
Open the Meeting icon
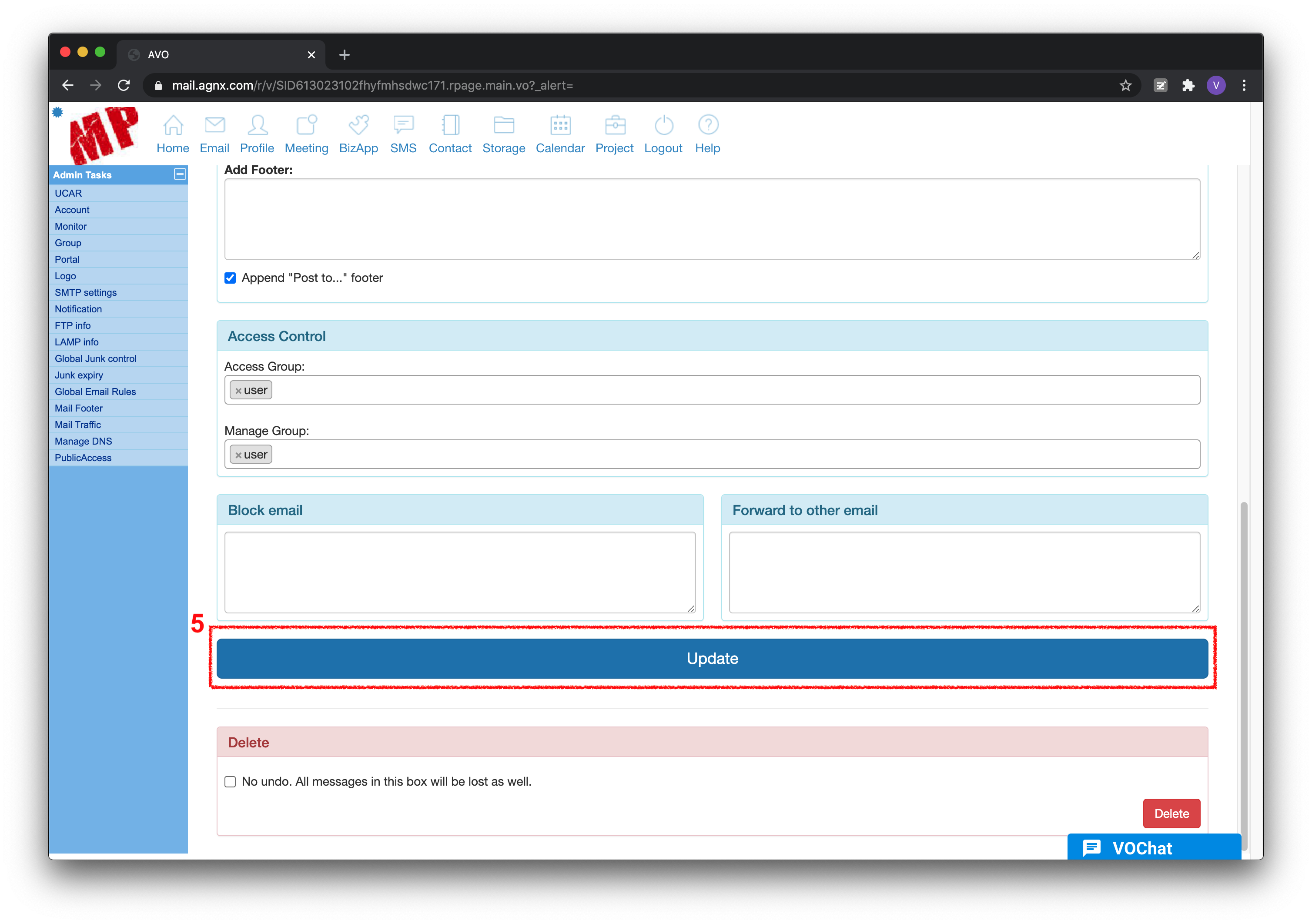point(306,125)
